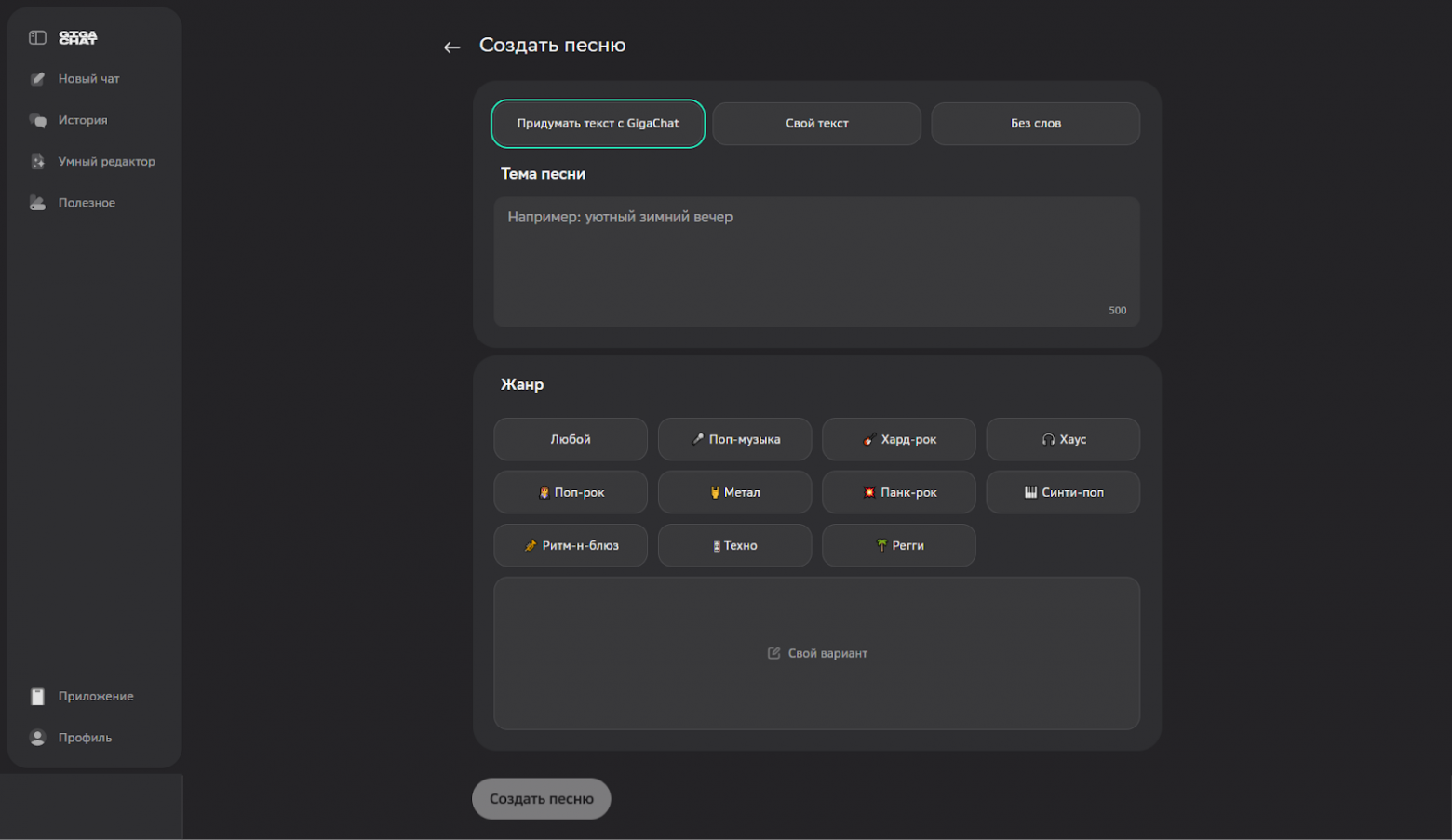The image size is (1452, 840).
Task: Open the История chat history
Action: [82, 120]
